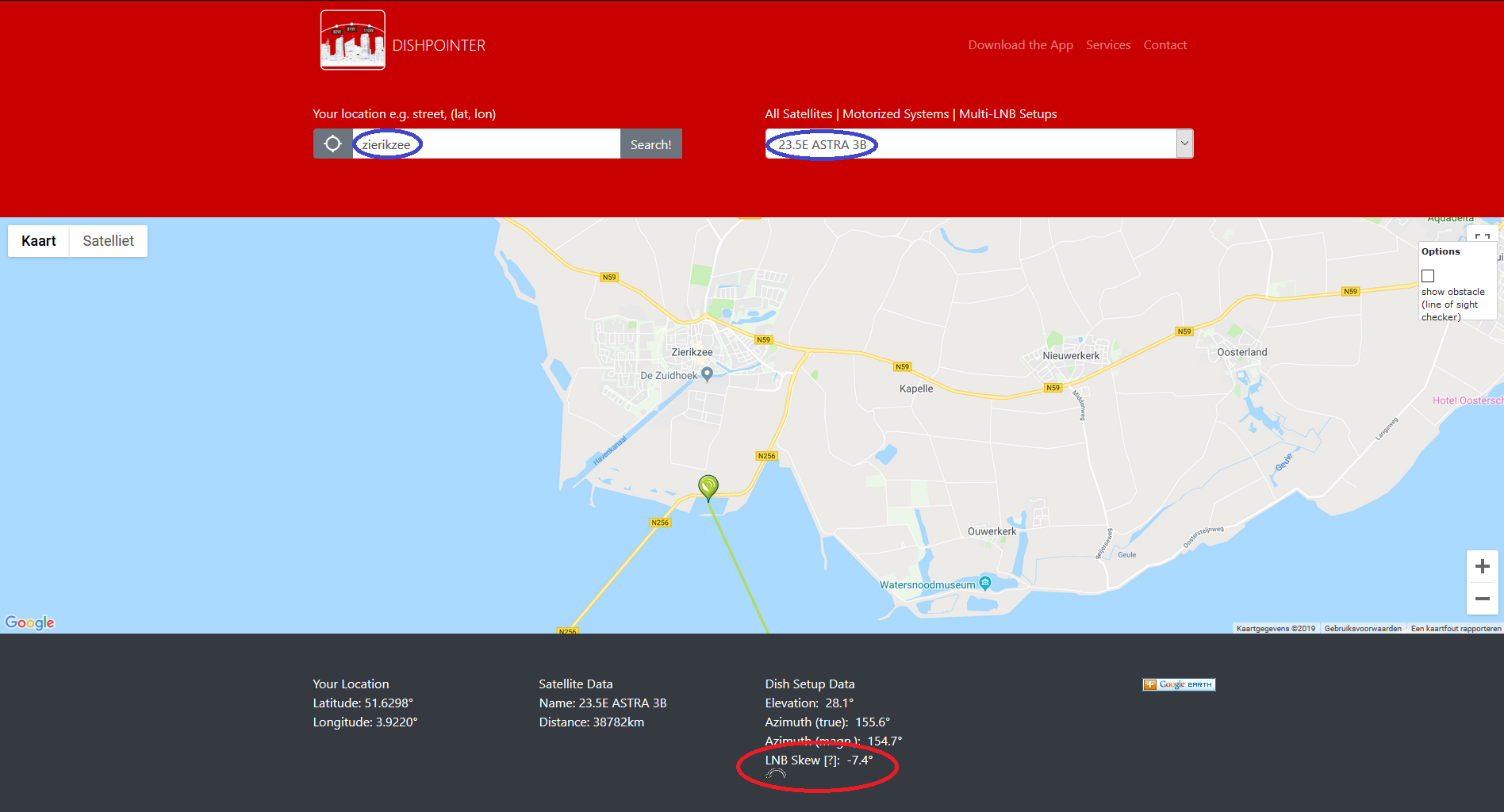The height and width of the screenshot is (812, 1504).
Task: Click the De Zuidhoek location pin
Action: pos(708,373)
